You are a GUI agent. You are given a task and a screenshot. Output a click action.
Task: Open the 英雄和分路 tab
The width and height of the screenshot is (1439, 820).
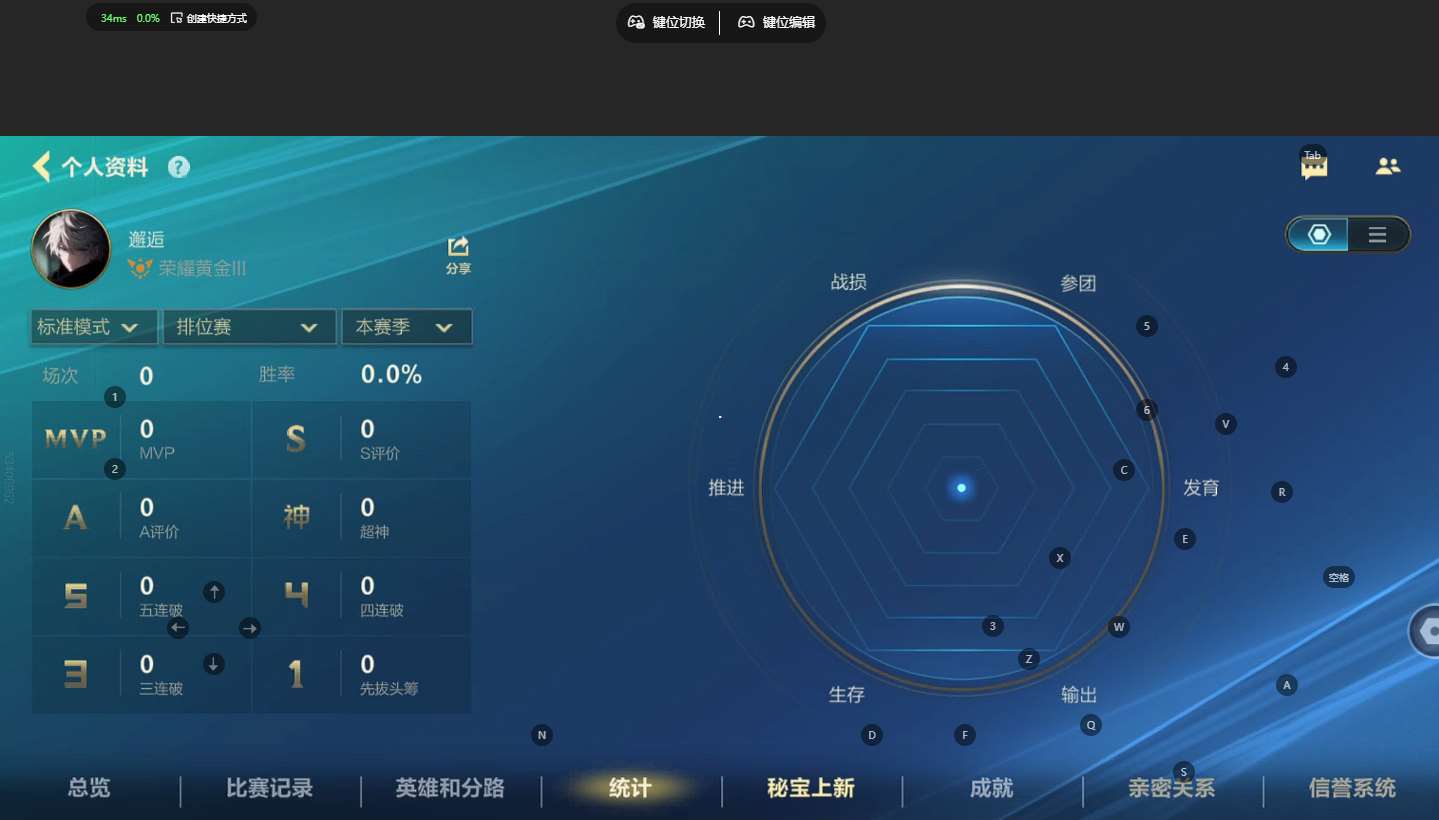coord(450,788)
